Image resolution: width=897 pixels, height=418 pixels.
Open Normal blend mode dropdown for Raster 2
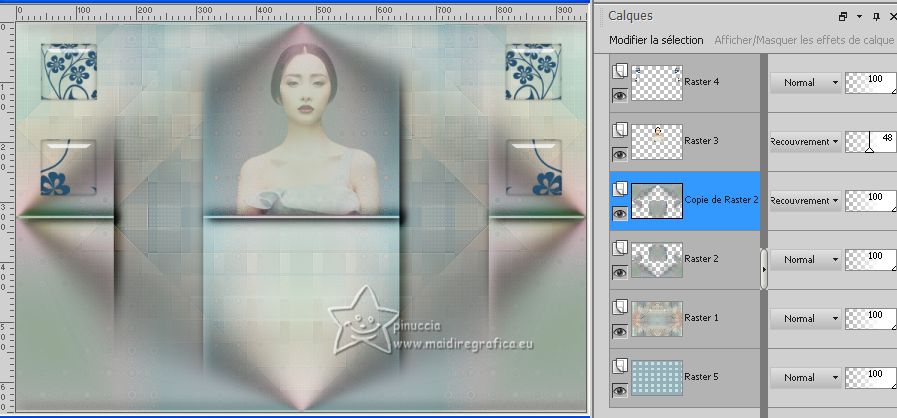805,260
